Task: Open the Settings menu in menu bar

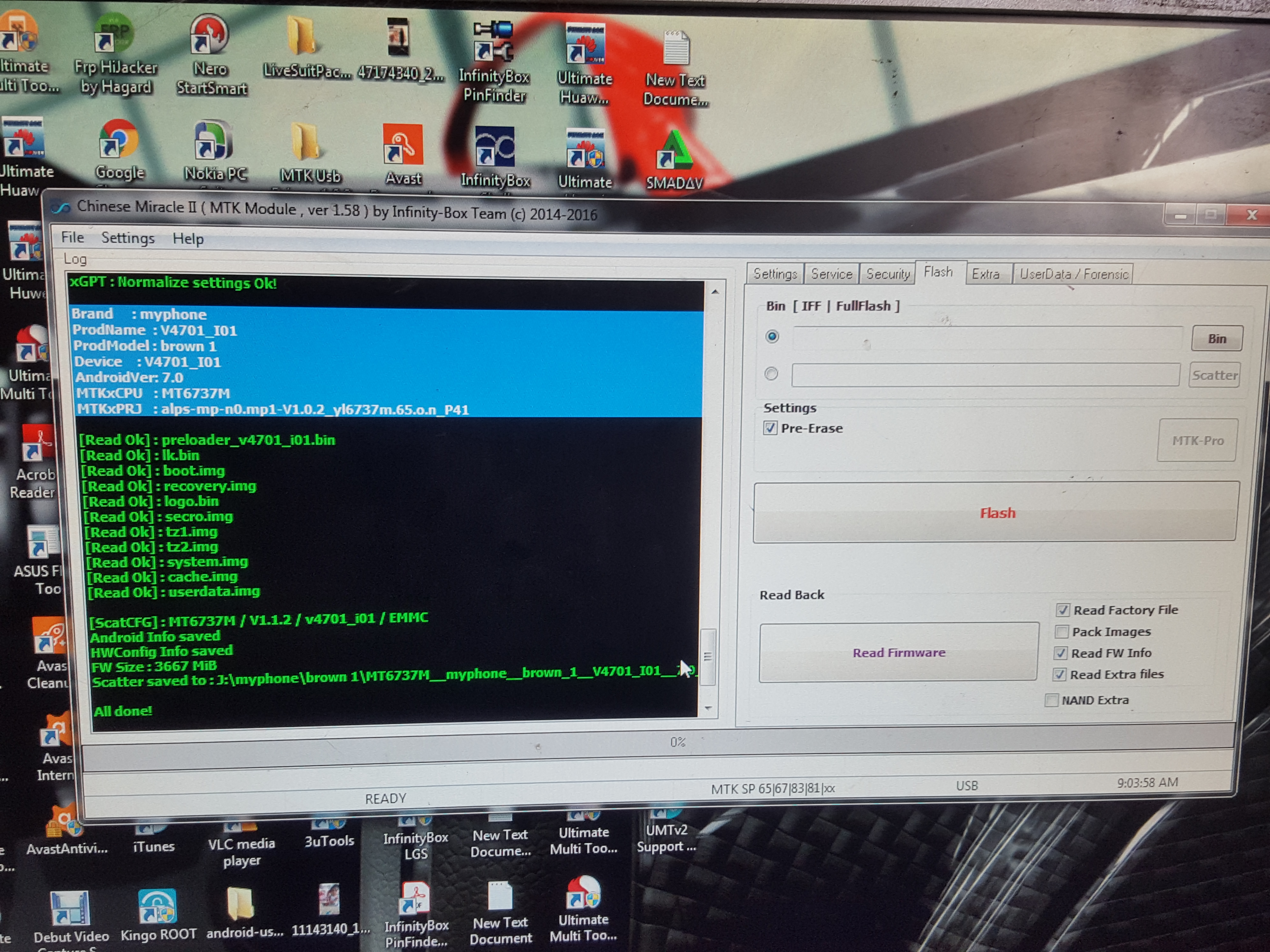Action: coord(128,238)
